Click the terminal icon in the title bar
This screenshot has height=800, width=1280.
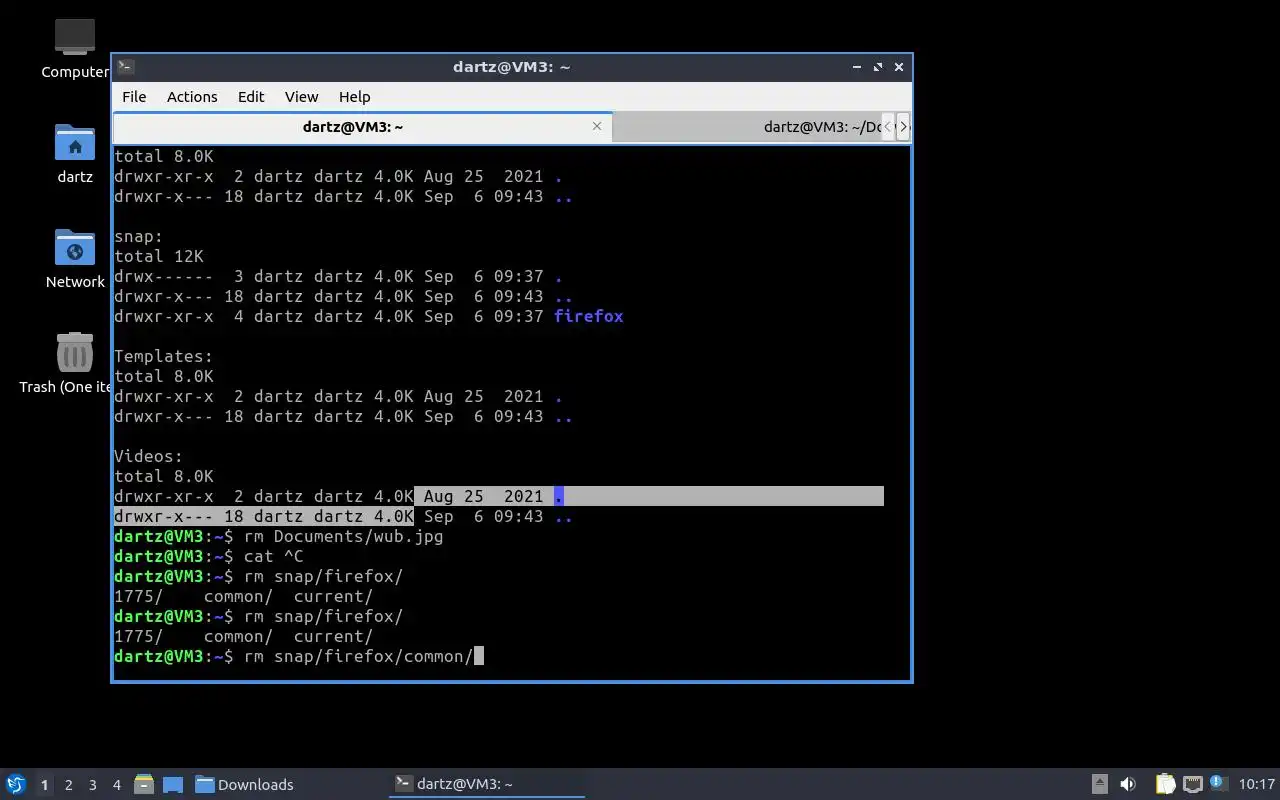(x=126, y=67)
